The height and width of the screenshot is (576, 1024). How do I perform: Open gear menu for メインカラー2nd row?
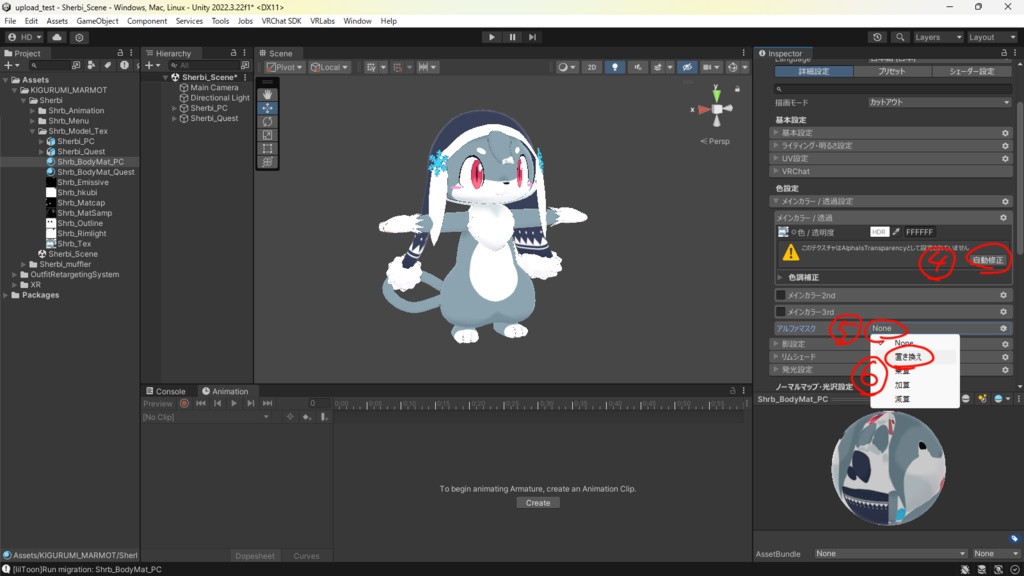1003,295
